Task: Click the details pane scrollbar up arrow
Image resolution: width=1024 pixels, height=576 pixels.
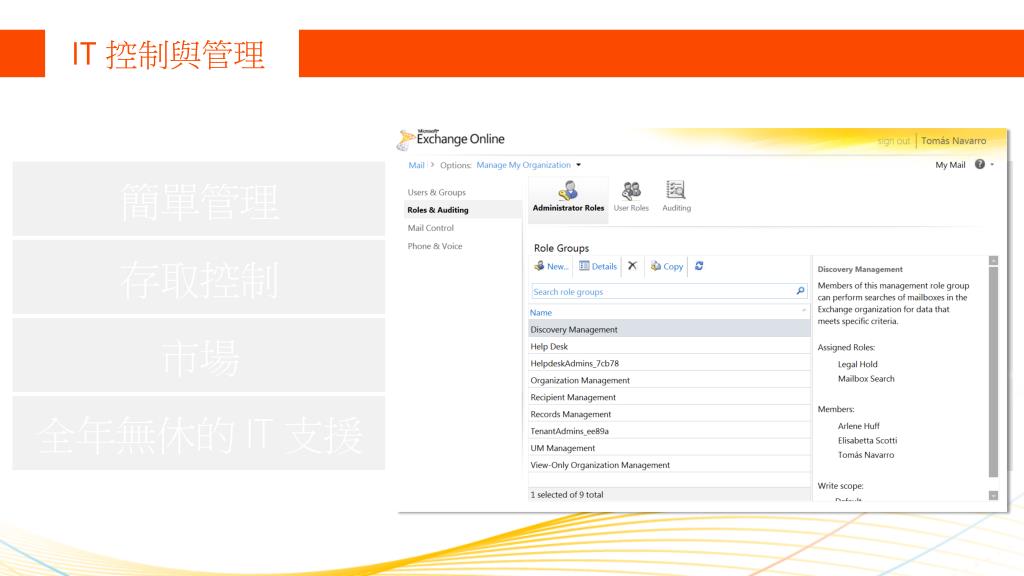Action: [x=993, y=261]
